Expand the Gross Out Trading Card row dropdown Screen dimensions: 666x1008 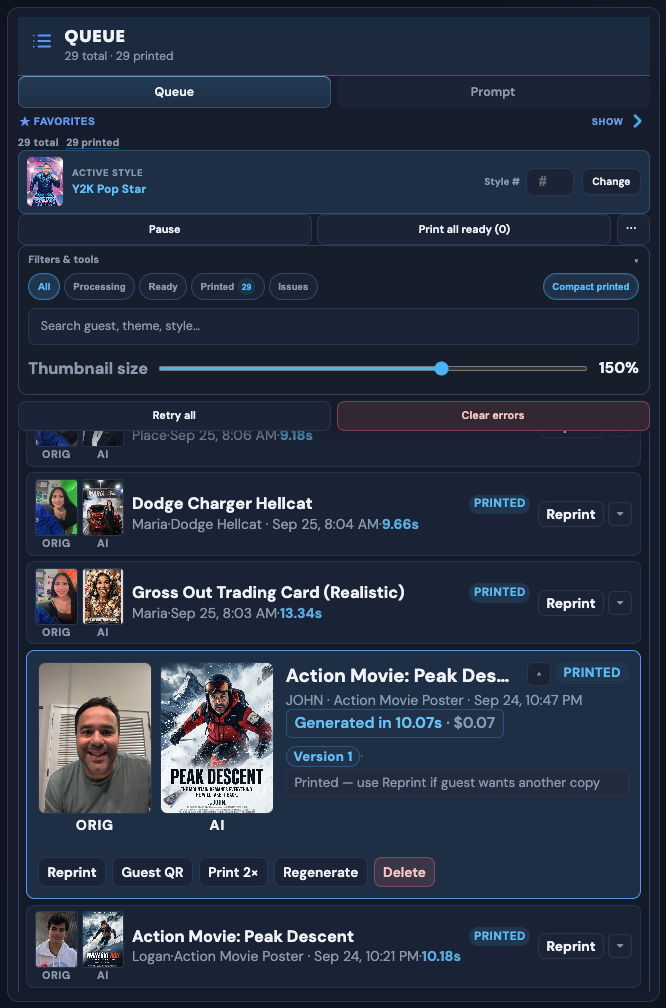coord(620,603)
